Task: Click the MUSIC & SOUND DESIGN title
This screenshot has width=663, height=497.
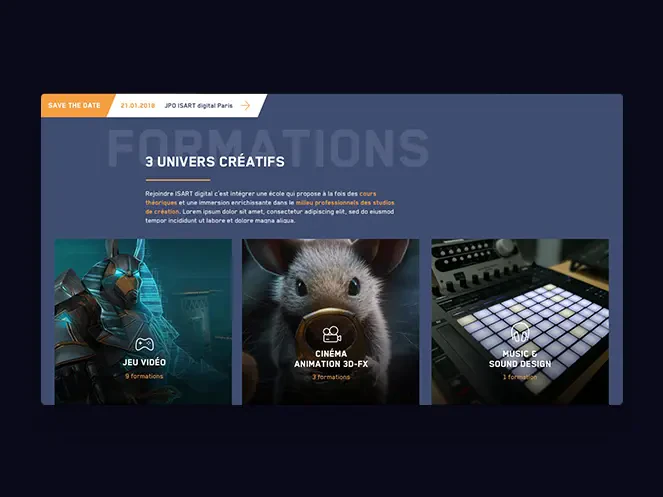Action: tap(520, 359)
